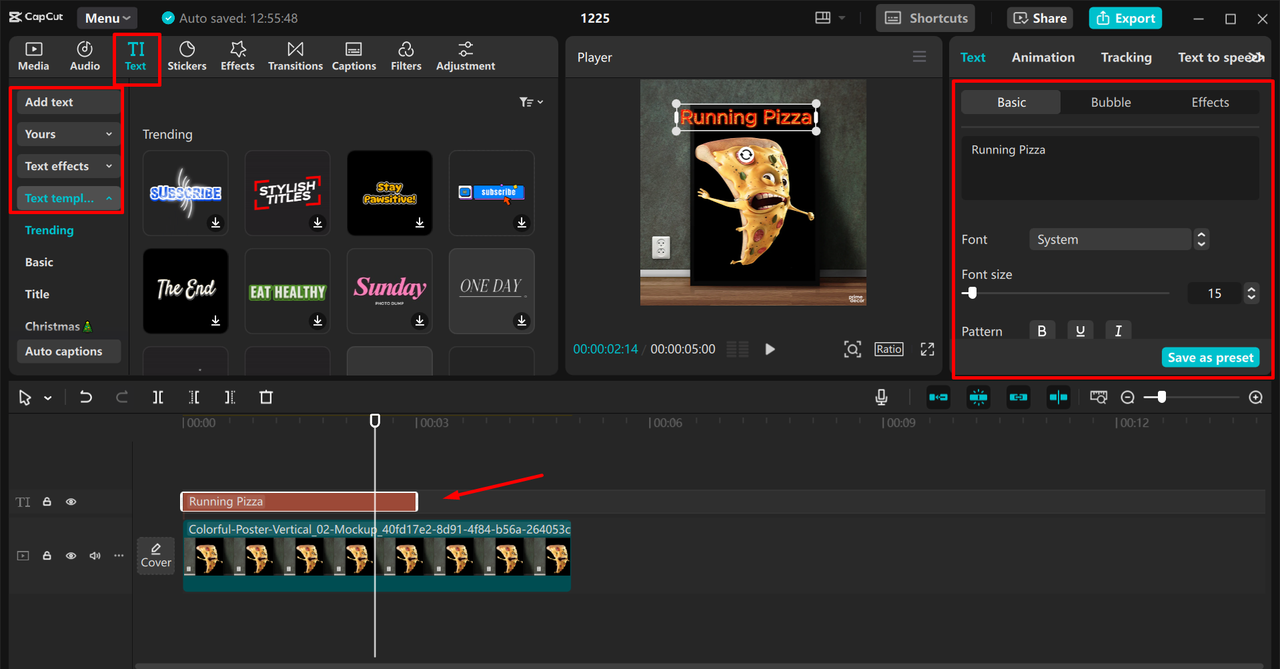
Task: Toggle the linkage option in timeline
Action: pyautogui.click(x=1018, y=397)
